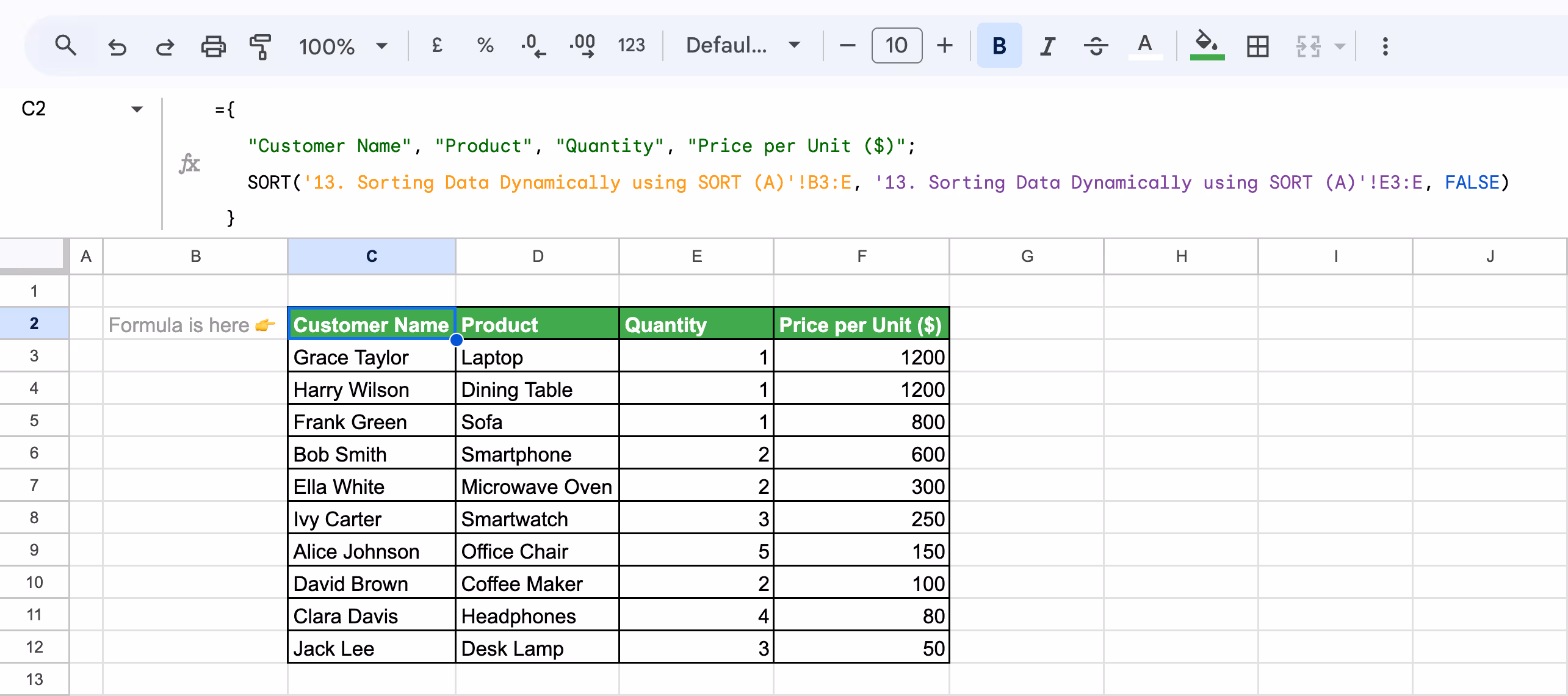
Task: Open the three-dot overflow menu
Action: (x=1385, y=45)
